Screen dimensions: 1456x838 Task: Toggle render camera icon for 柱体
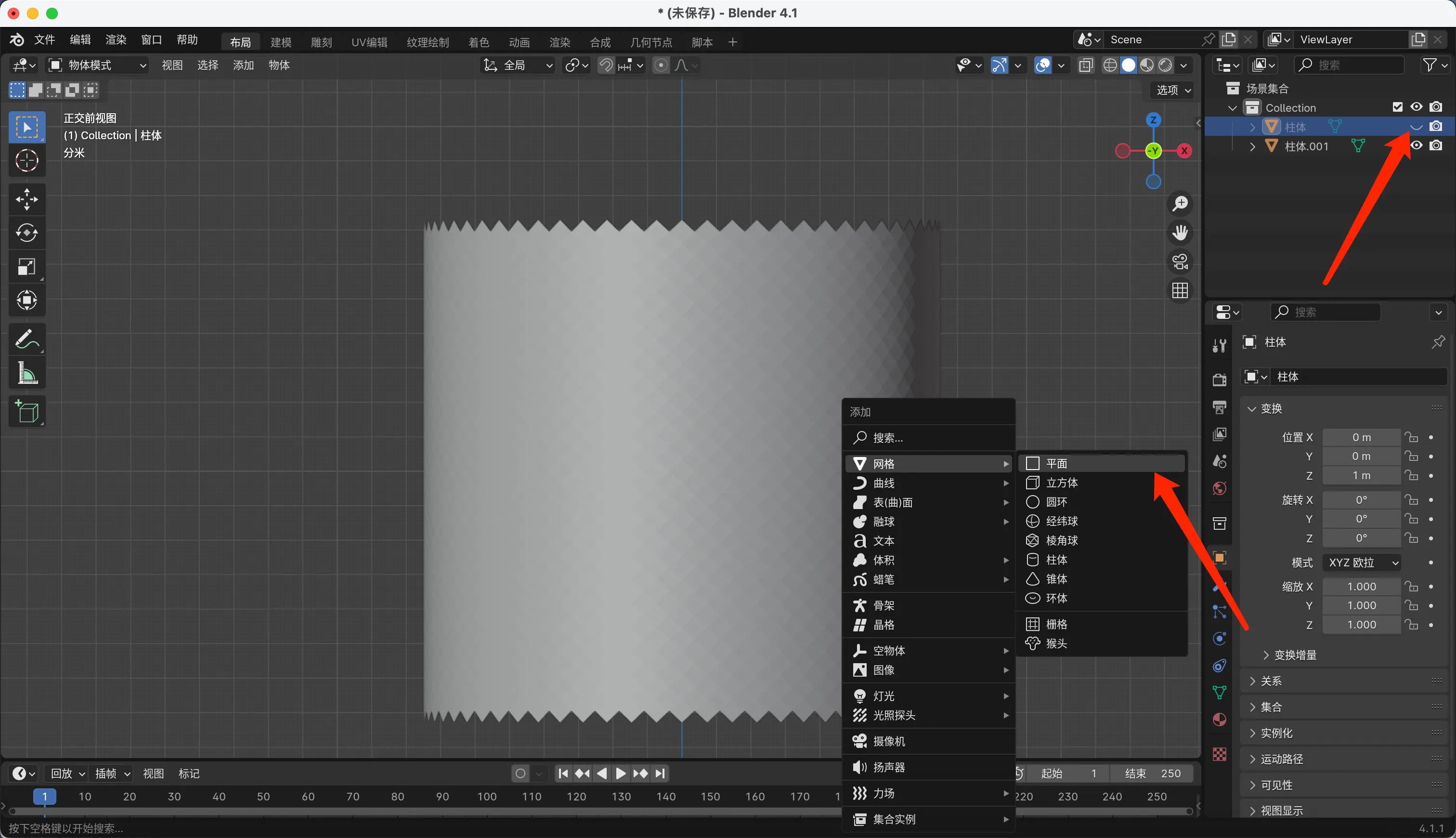point(1436,127)
